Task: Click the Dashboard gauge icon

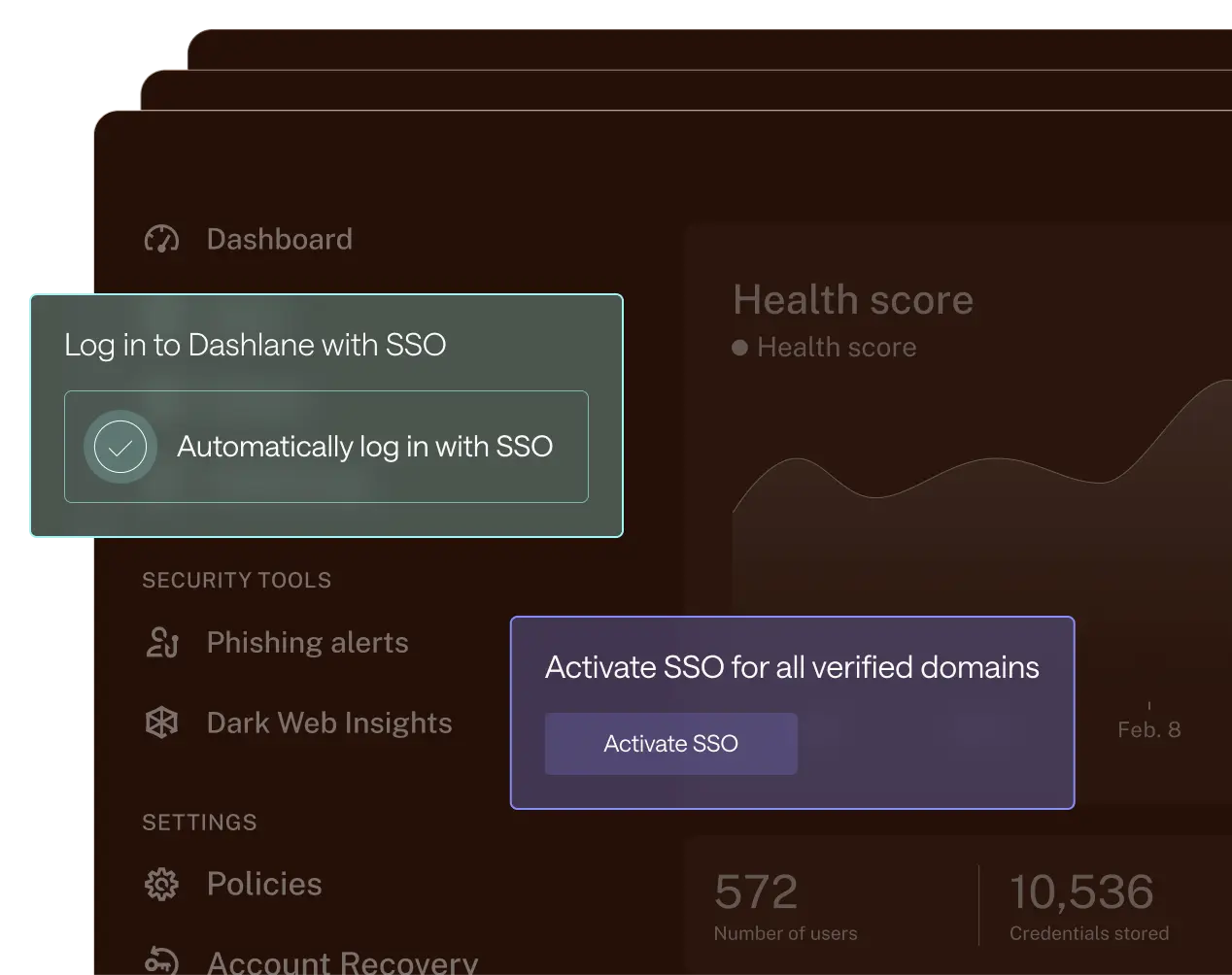Action: [161, 239]
